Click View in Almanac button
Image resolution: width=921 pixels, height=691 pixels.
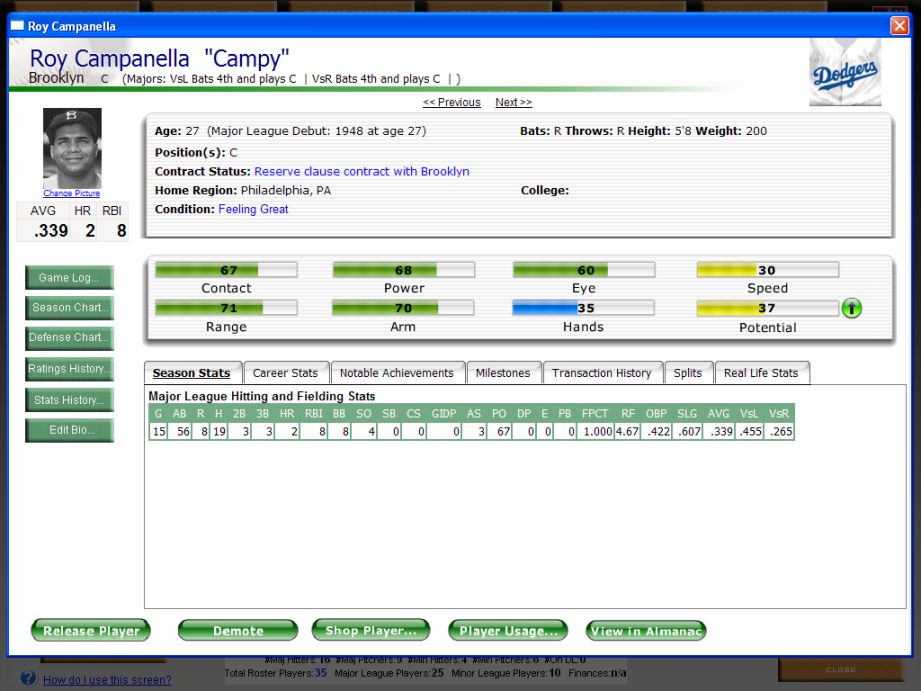pyautogui.click(x=646, y=630)
